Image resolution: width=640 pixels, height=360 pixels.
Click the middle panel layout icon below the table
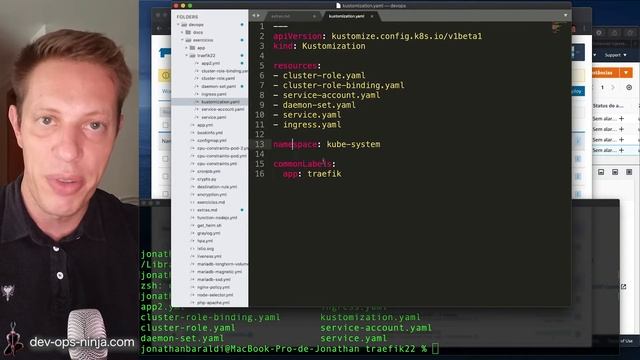click(x=615, y=172)
